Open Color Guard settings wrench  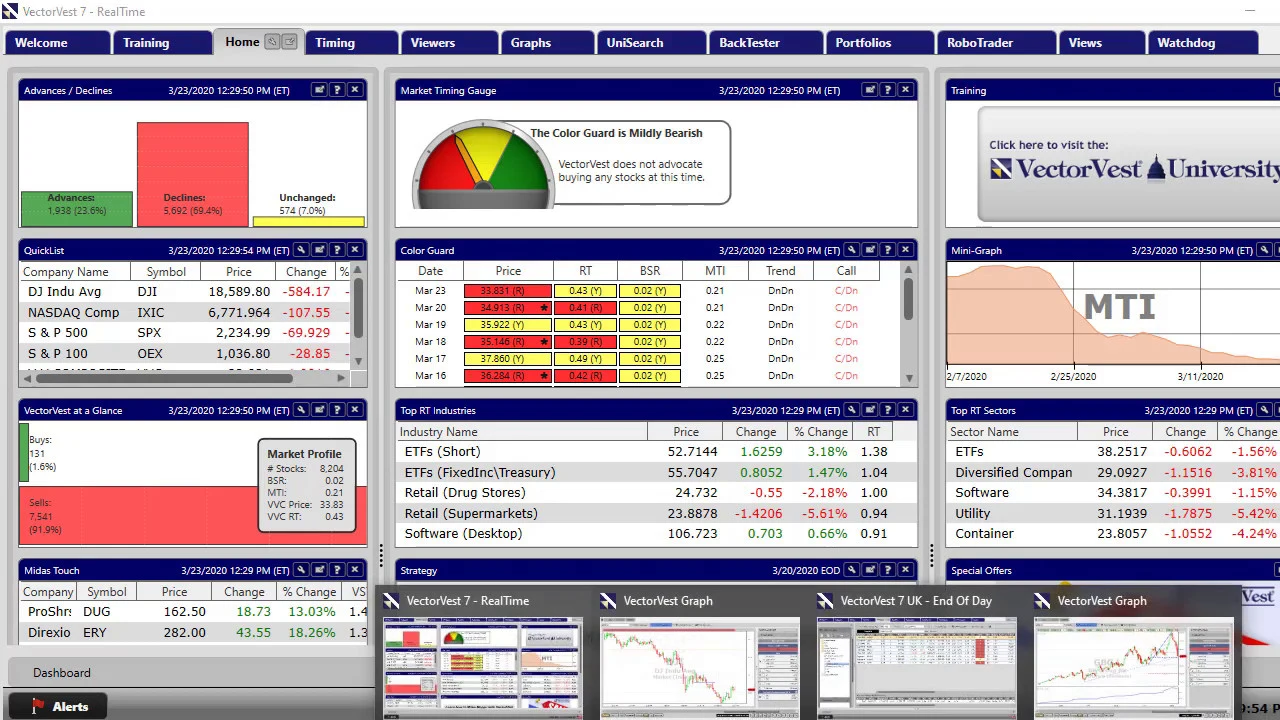(x=851, y=250)
